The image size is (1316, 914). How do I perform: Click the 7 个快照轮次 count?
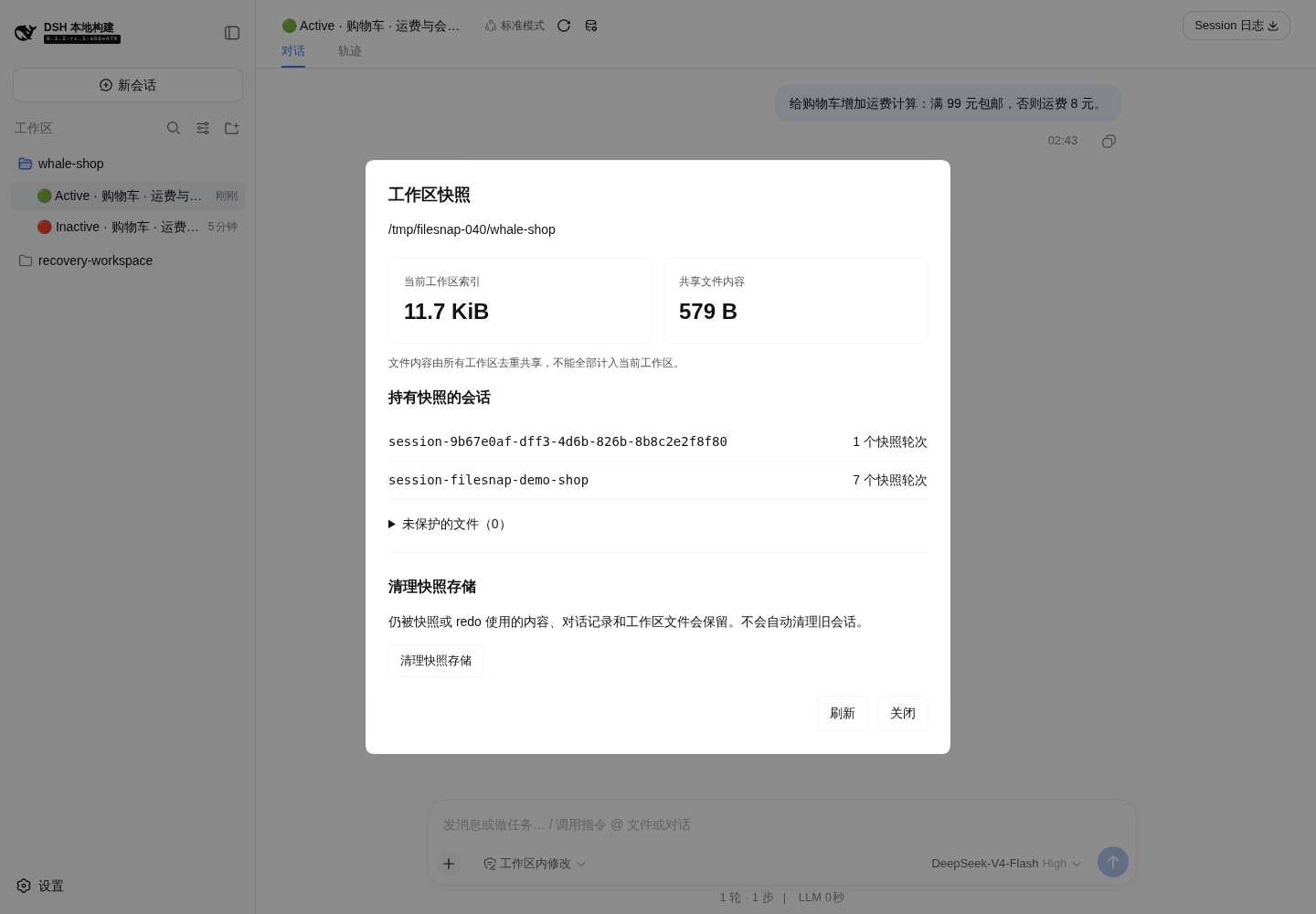pyautogui.click(x=890, y=481)
